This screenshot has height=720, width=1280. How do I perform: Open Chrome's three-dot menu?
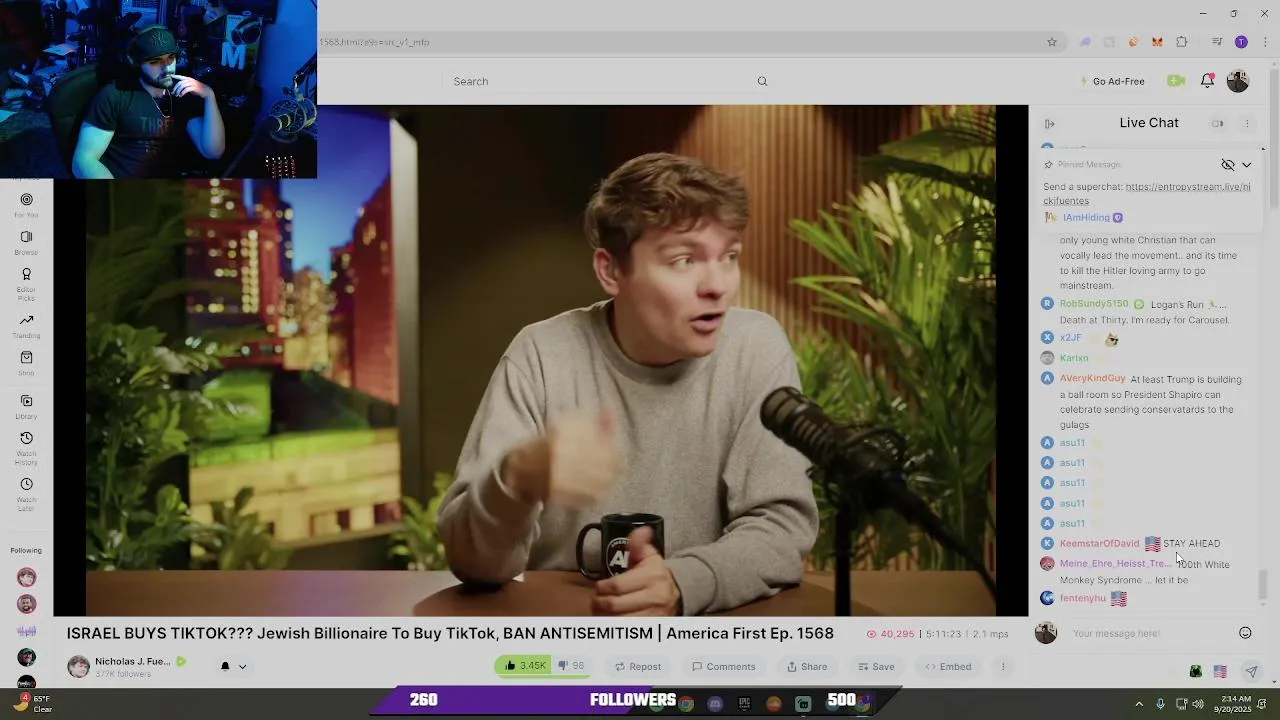(x=1264, y=42)
